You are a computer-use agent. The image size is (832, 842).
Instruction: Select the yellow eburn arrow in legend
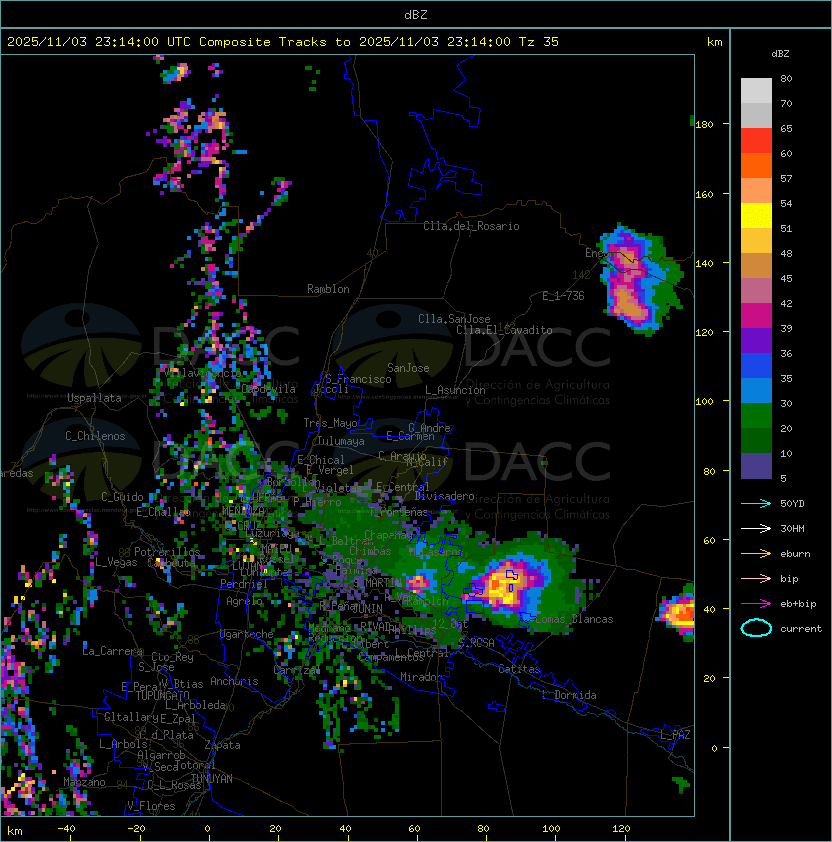[x=756, y=554]
